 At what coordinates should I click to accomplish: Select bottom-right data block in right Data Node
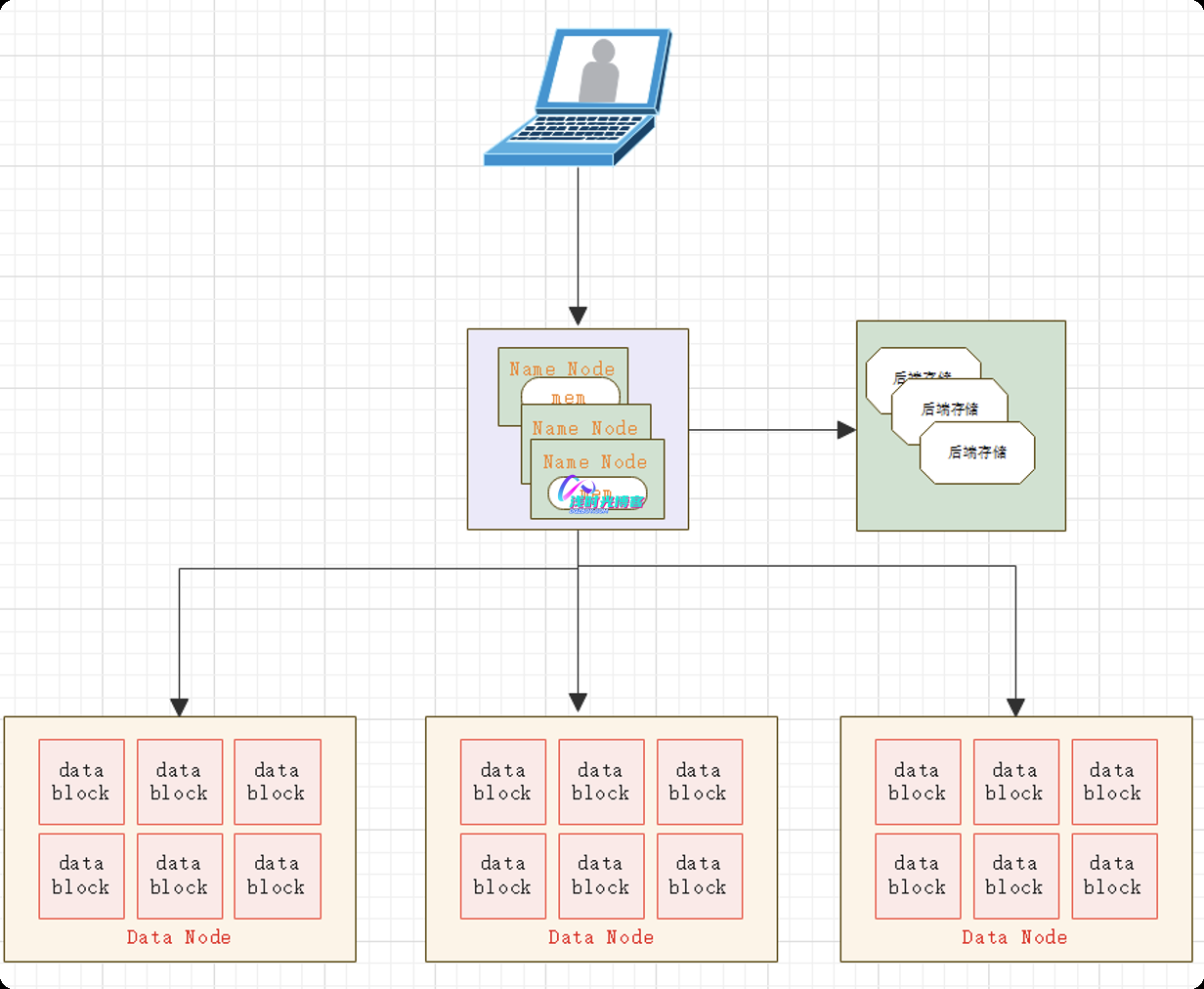pyautogui.click(x=1114, y=876)
